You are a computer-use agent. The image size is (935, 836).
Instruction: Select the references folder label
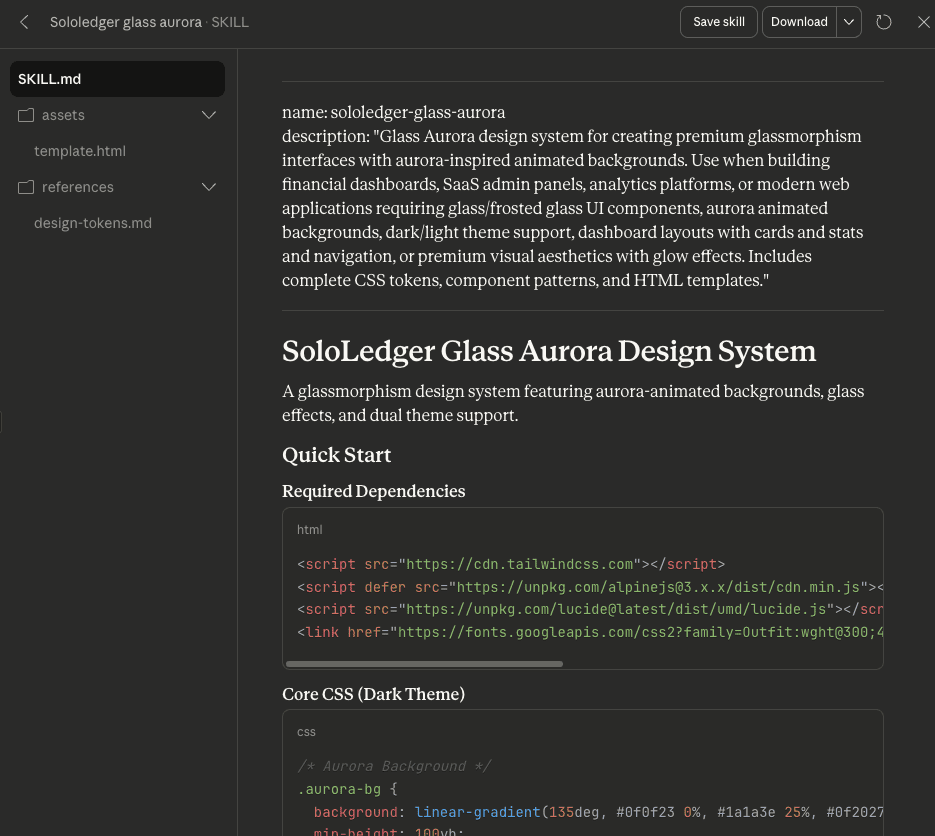click(x=78, y=187)
